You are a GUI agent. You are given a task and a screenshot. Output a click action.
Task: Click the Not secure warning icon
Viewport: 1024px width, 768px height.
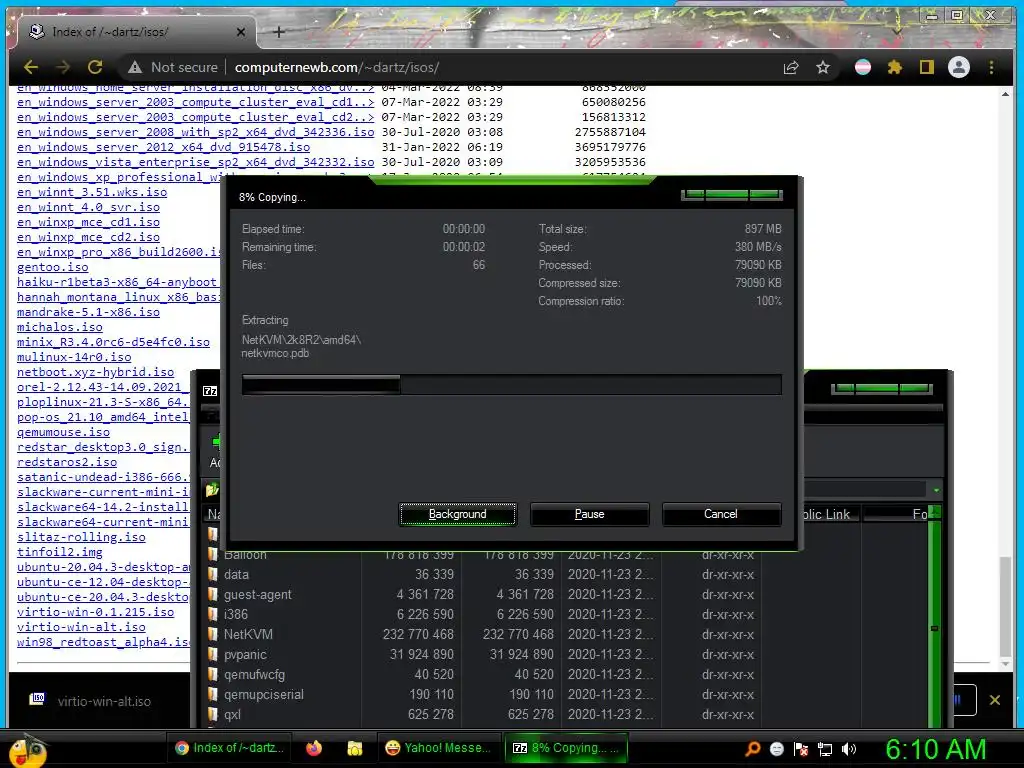(x=135, y=67)
